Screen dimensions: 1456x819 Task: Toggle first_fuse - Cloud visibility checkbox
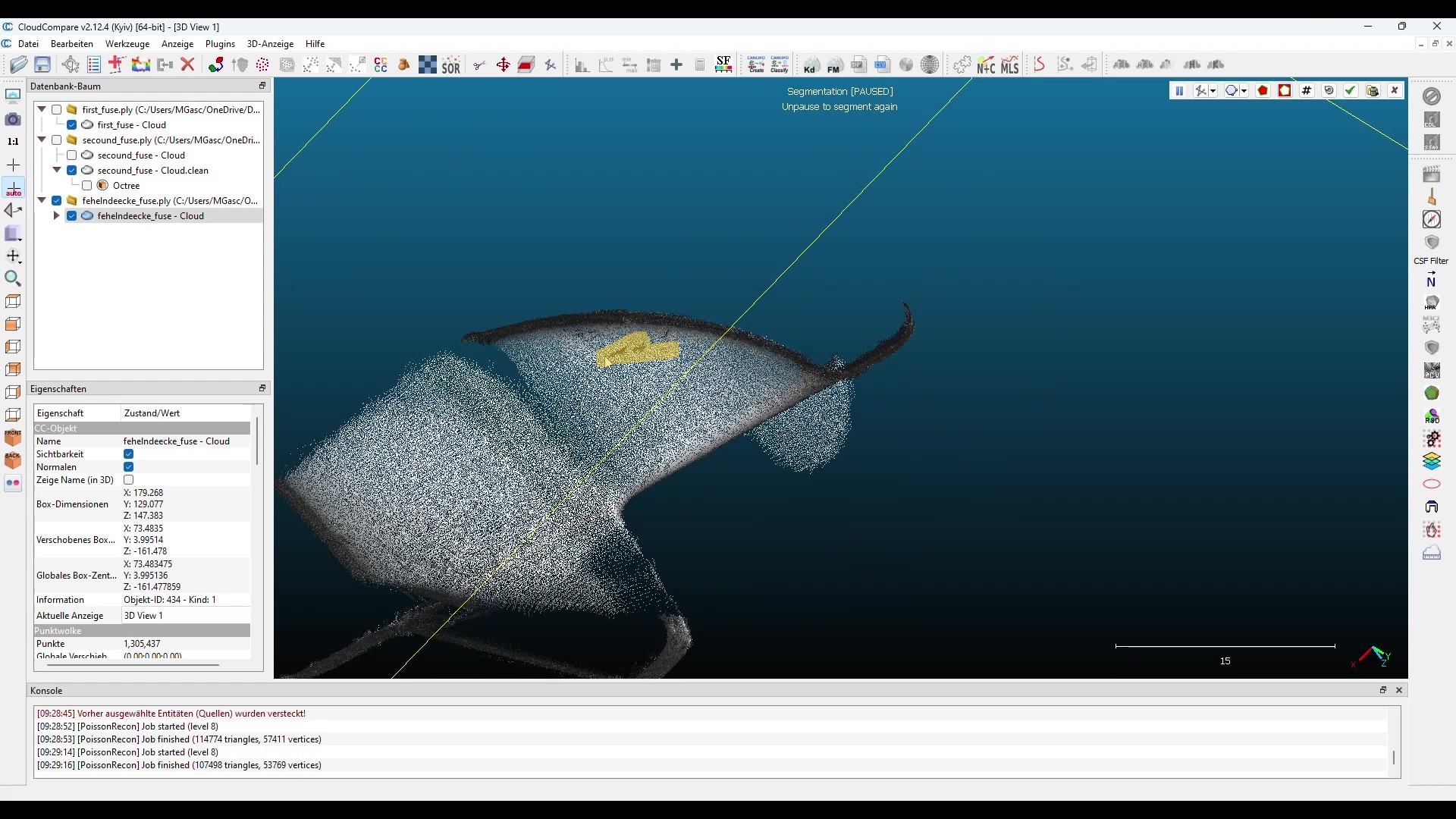point(72,125)
